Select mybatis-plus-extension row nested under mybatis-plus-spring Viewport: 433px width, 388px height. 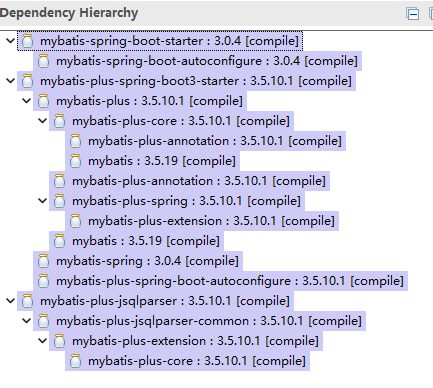[202, 221]
